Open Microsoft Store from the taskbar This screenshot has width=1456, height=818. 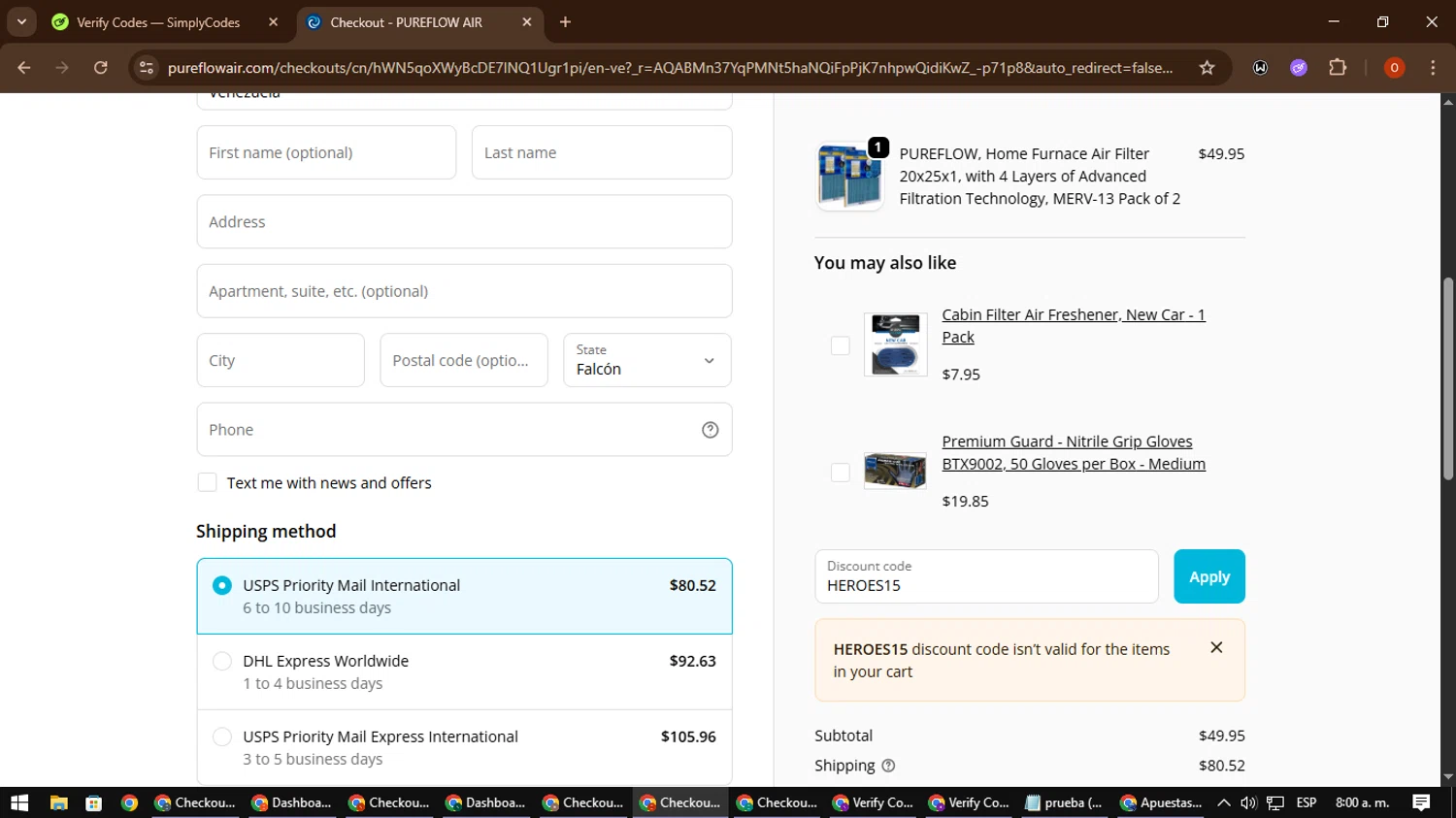point(94,802)
